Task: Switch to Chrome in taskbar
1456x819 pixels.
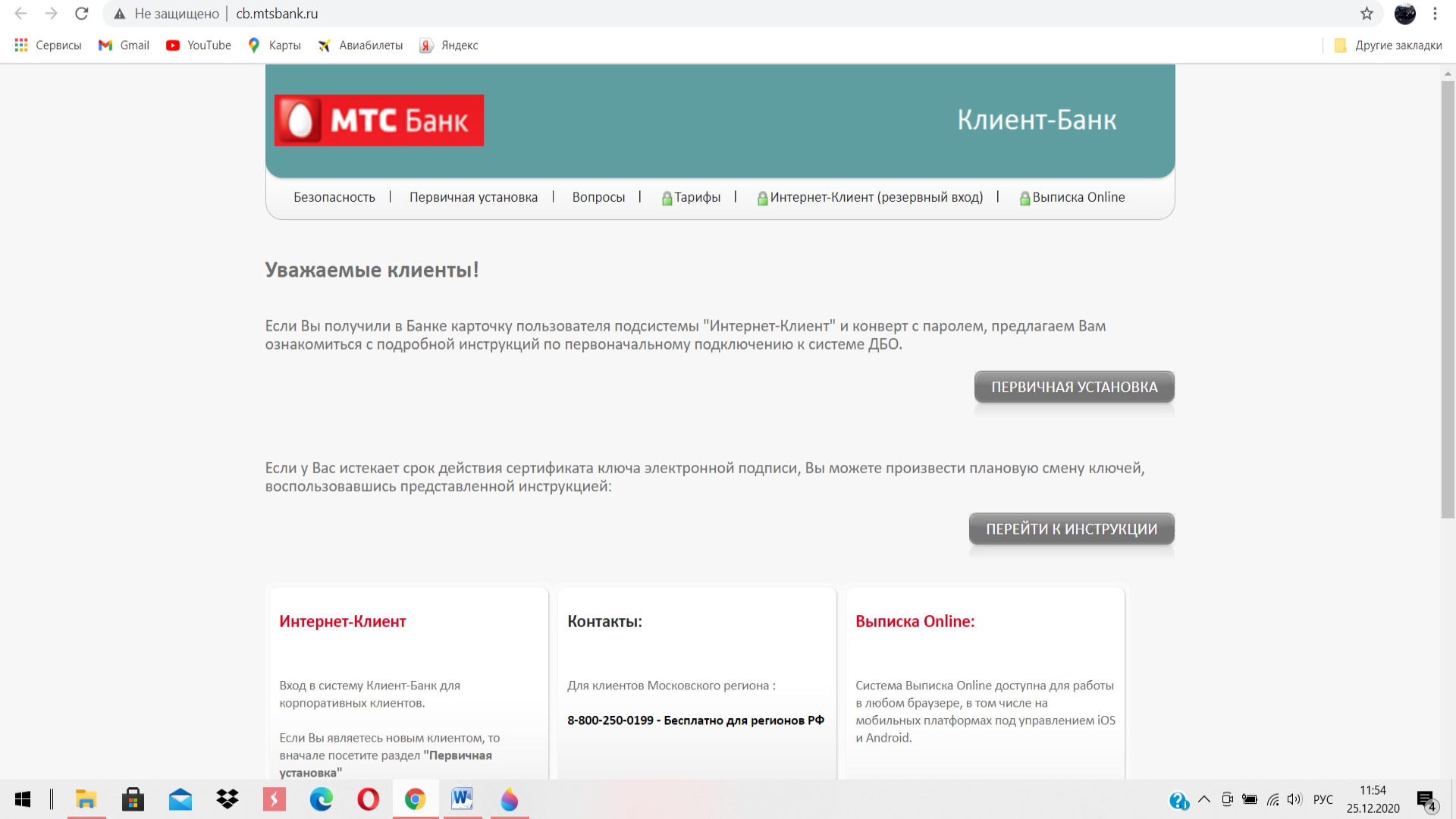Action: [x=415, y=799]
